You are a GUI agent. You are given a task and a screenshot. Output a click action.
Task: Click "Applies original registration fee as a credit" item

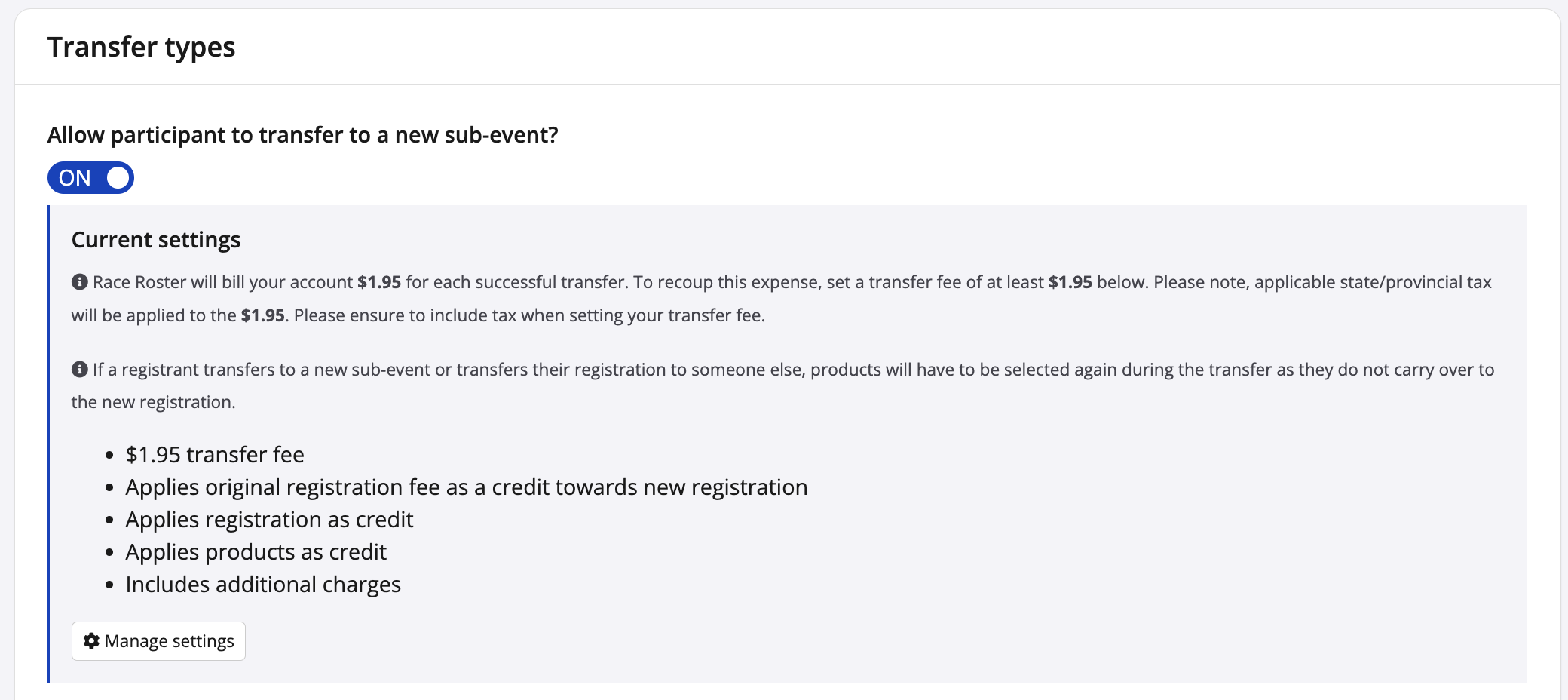[466, 487]
